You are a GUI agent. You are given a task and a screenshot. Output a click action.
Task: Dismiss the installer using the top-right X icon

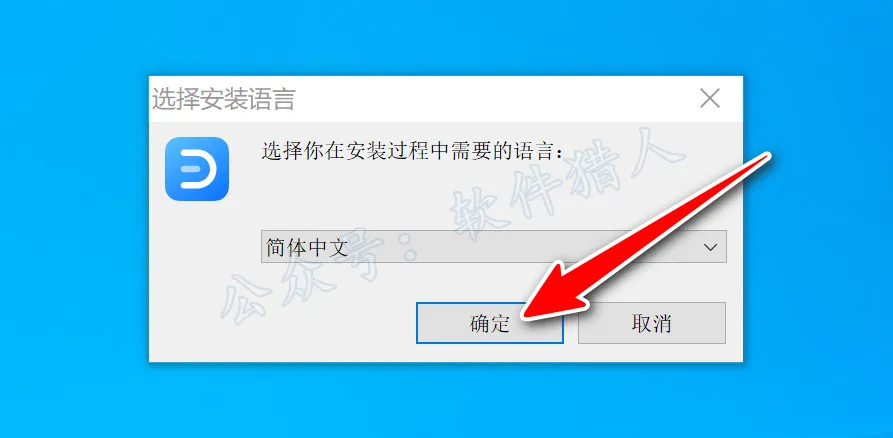click(x=710, y=99)
